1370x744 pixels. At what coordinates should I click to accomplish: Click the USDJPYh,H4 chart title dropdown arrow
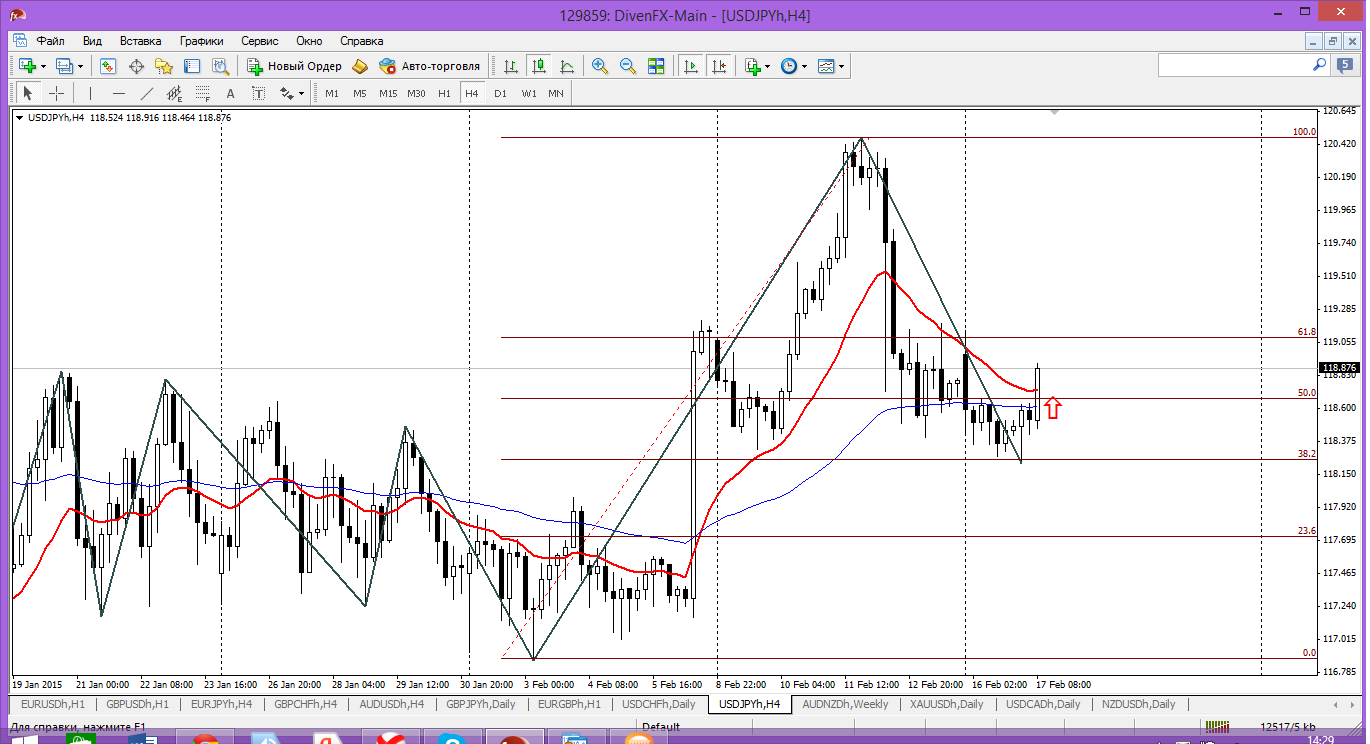pyautogui.click(x=20, y=118)
